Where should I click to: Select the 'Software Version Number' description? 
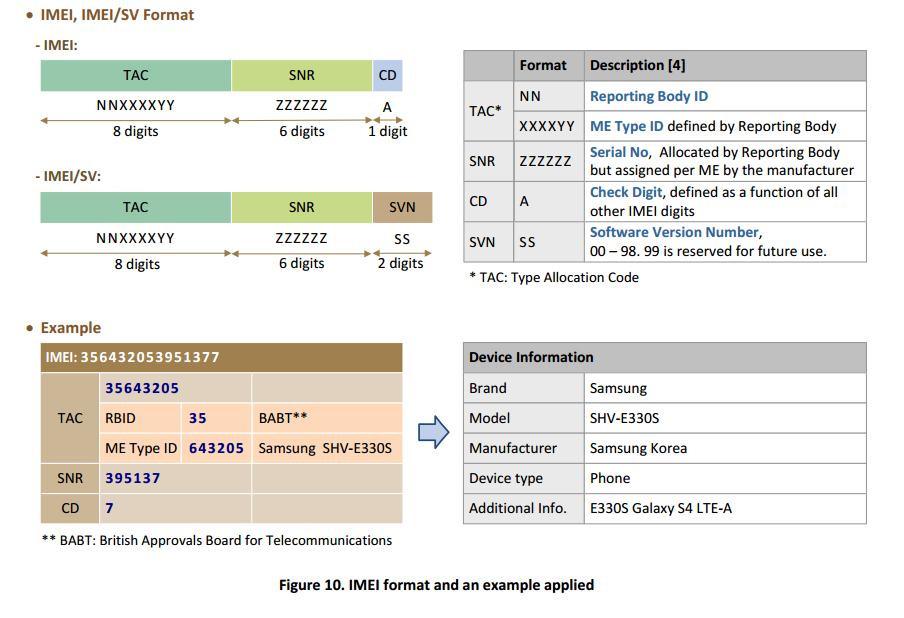pyautogui.click(x=674, y=232)
